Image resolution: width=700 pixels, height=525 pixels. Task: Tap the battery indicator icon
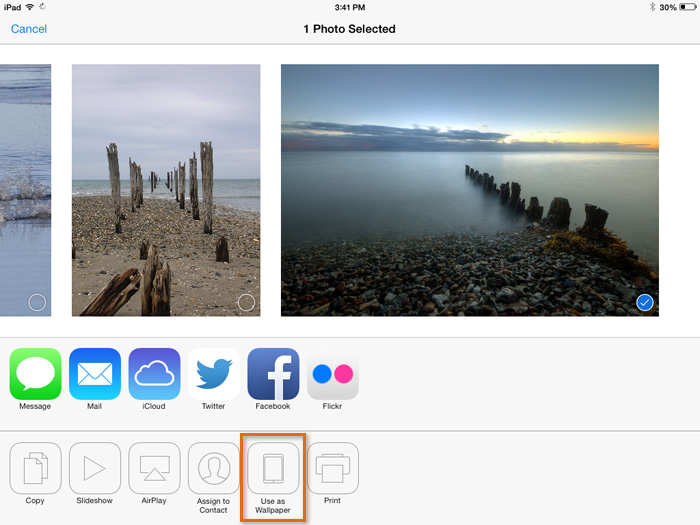tap(688, 7)
